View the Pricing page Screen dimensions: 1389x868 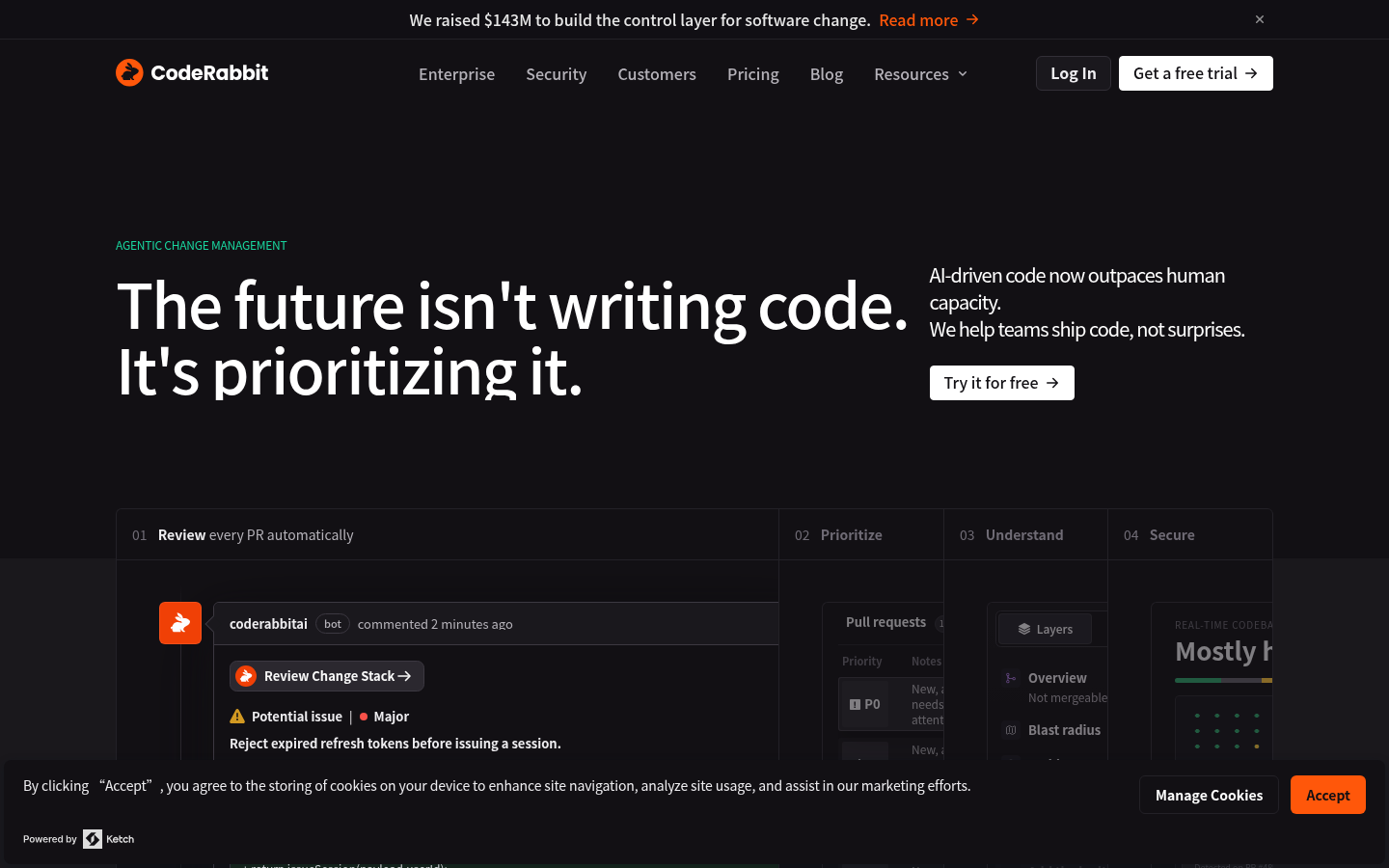(x=752, y=74)
